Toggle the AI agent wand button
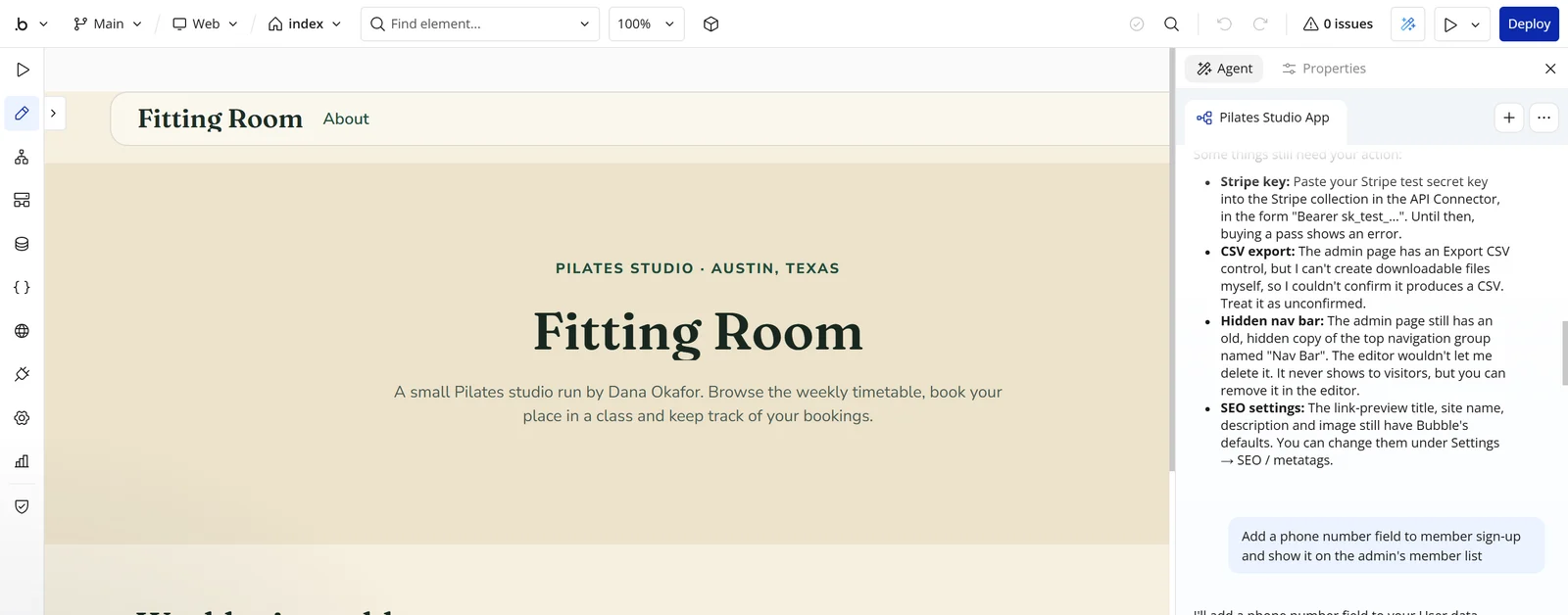The width and height of the screenshot is (1568, 615). coord(1408,24)
